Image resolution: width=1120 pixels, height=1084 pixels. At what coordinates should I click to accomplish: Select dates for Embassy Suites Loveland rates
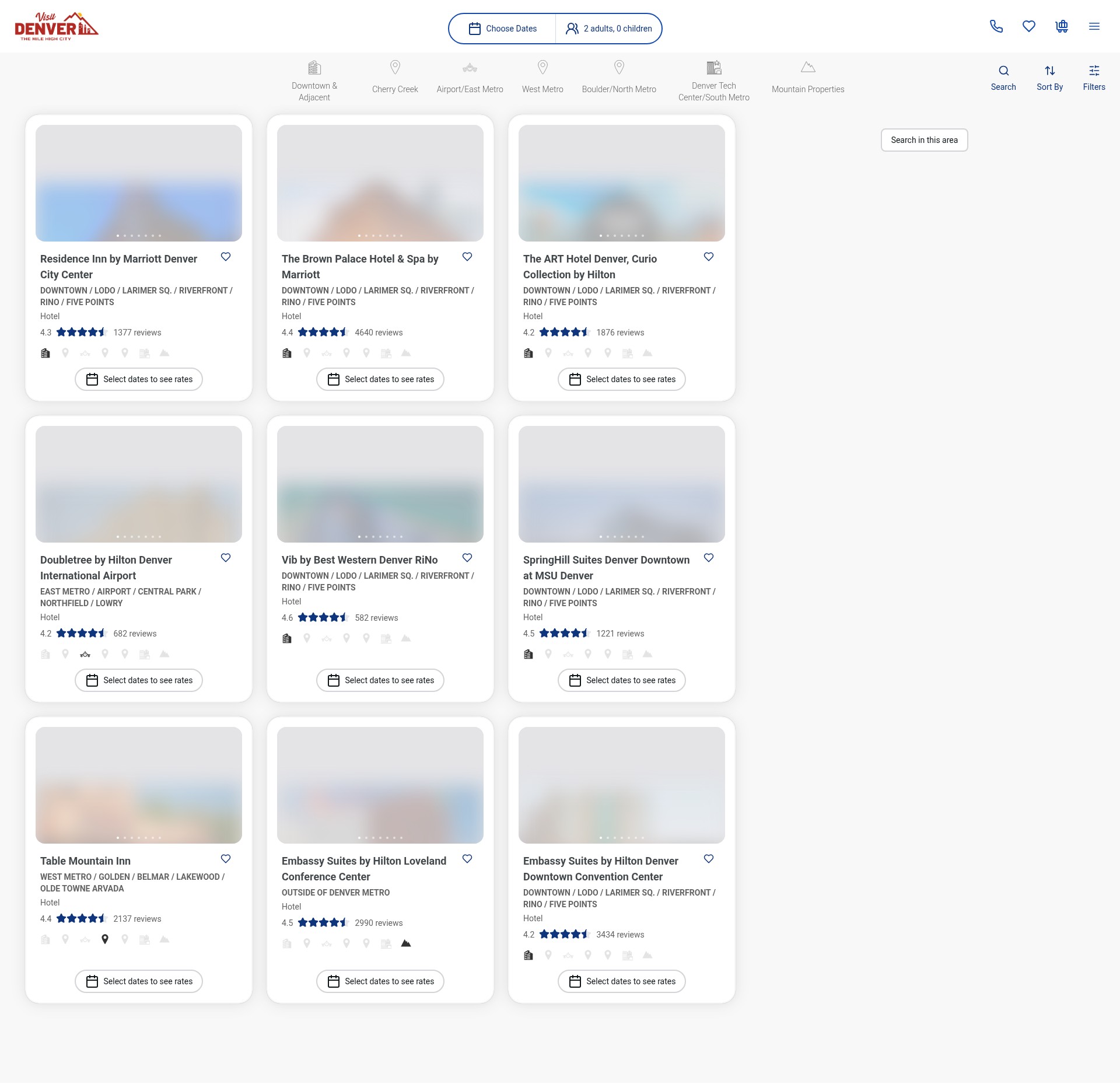[x=380, y=981]
